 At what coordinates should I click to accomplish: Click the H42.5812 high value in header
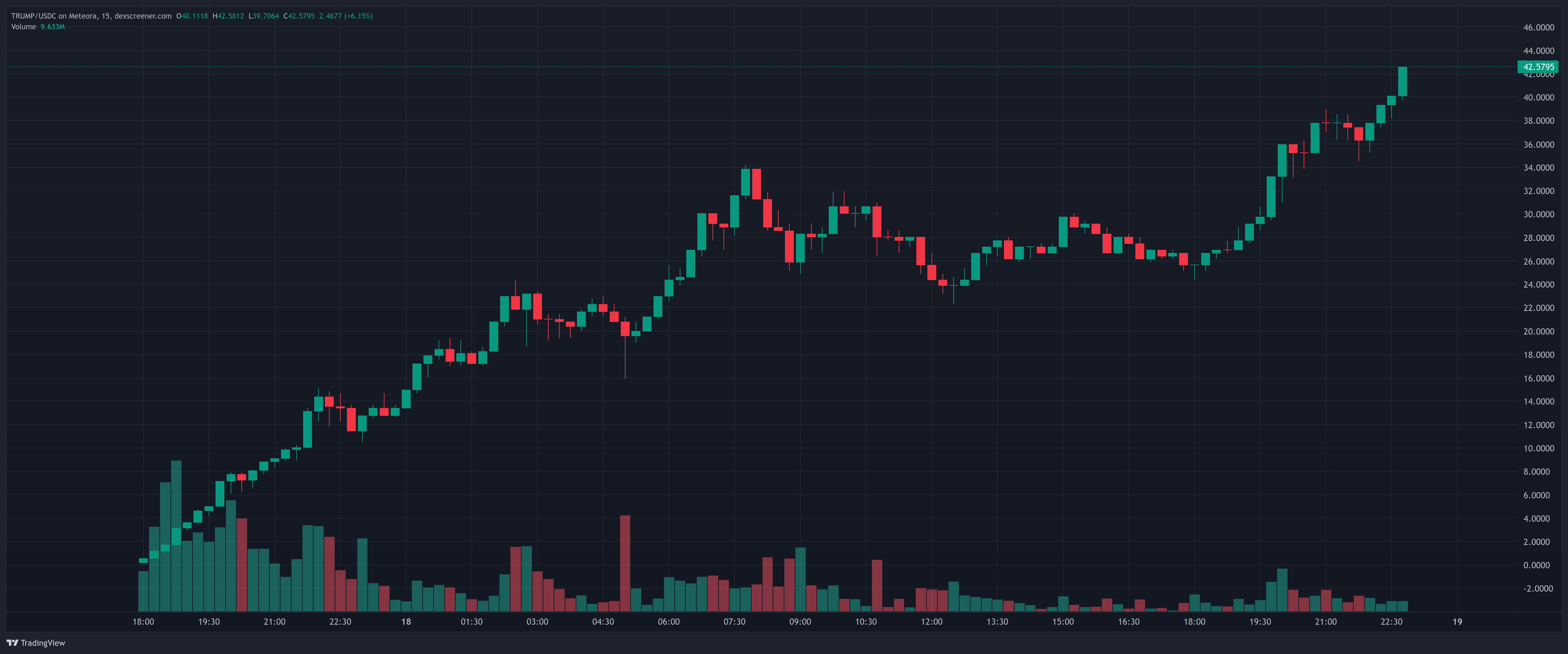pos(228,16)
